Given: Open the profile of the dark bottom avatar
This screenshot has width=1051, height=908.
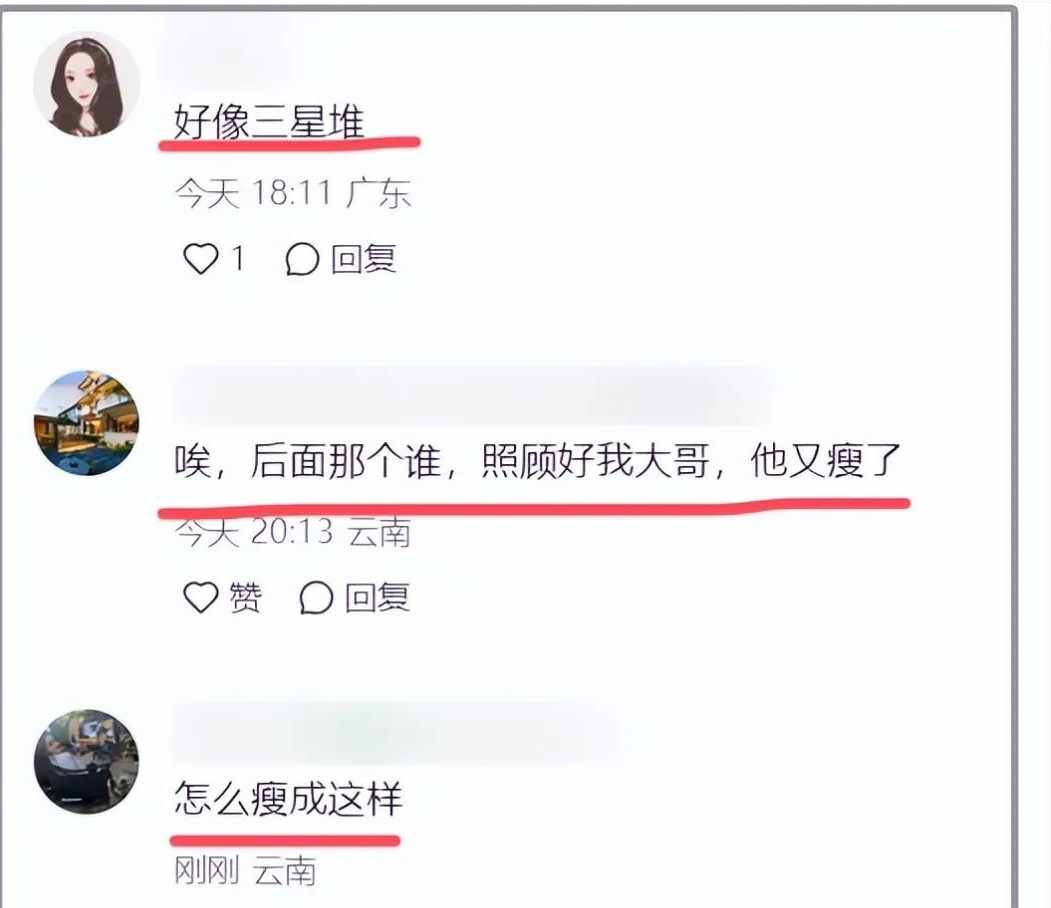Looking at the screenshot, I should pos(86,762).
